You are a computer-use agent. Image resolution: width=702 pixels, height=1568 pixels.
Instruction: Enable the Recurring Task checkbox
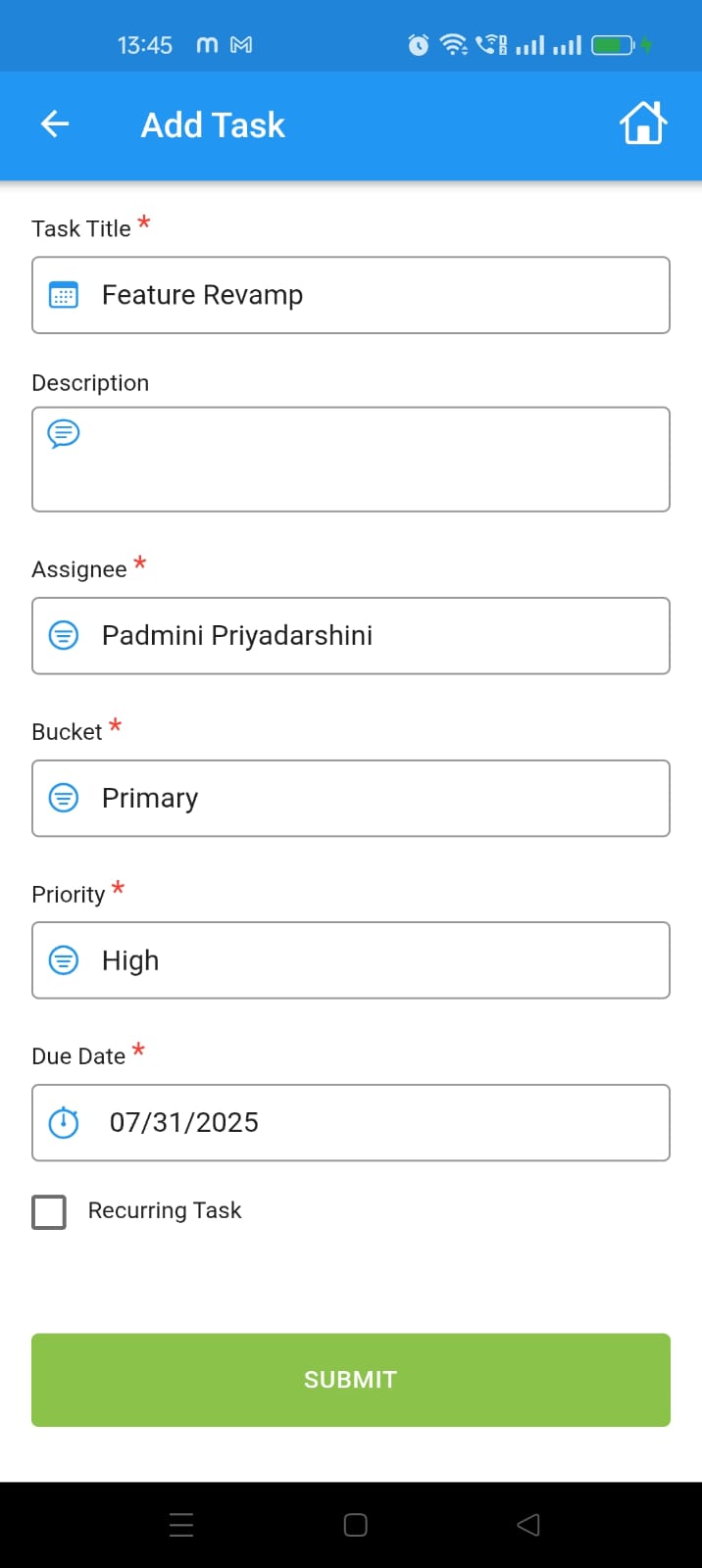(x=49, y=1211)
